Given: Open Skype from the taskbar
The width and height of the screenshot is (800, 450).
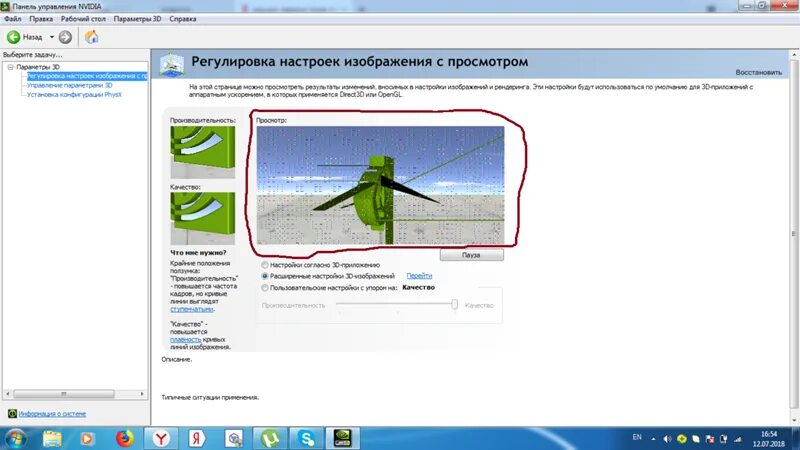Looking at the screenshot, I should point(307,438).
